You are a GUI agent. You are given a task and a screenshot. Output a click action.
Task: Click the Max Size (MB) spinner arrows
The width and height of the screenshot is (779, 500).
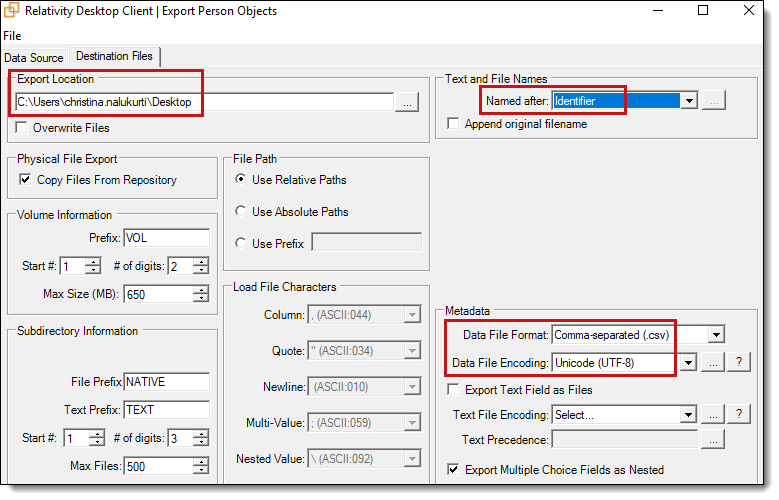[201, 294]
